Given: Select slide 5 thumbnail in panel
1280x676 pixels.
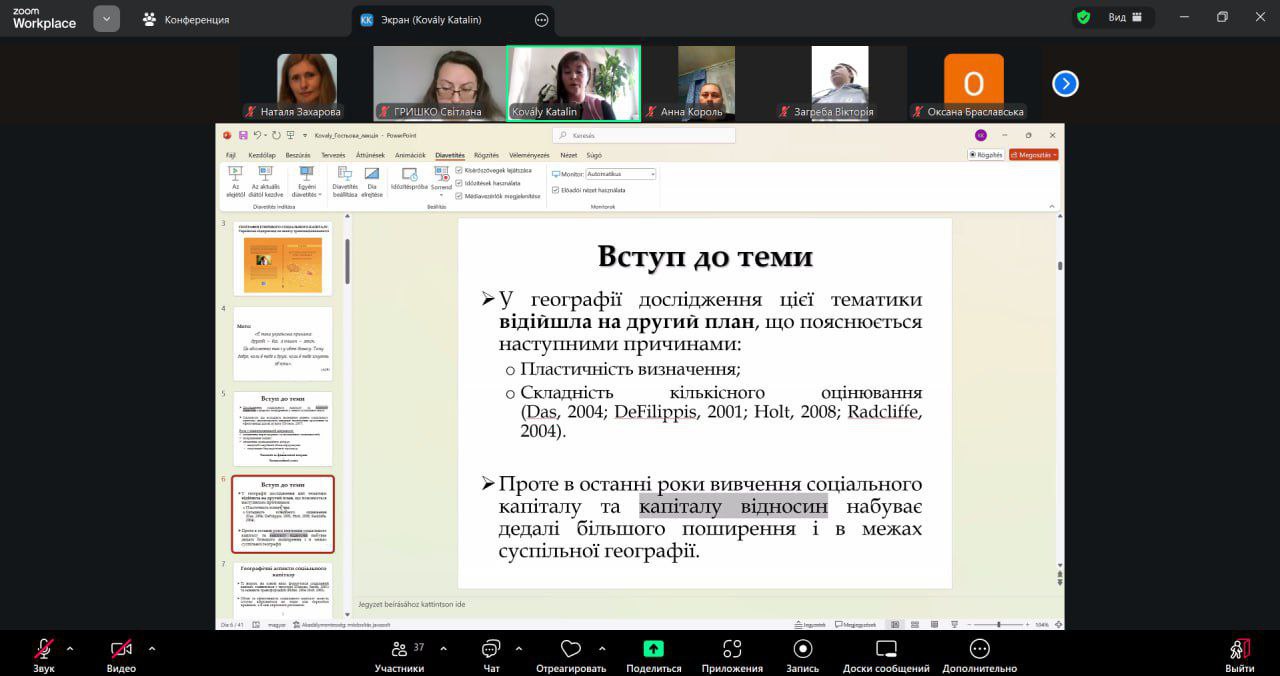Looking at the screenshot, I should point(283,428).
